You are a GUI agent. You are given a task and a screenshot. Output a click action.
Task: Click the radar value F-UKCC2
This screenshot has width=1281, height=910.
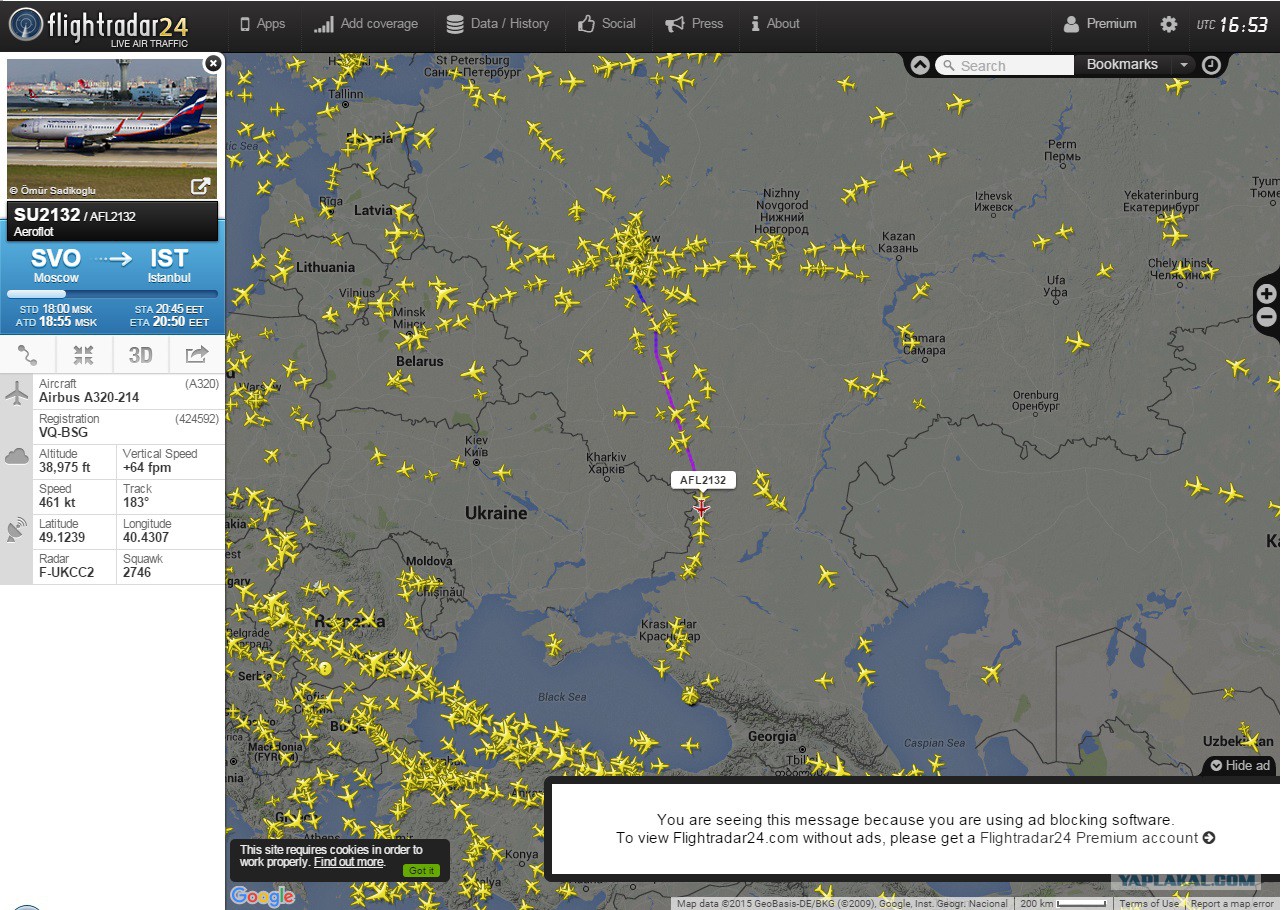pyautogui.click(x=66, y=573)
